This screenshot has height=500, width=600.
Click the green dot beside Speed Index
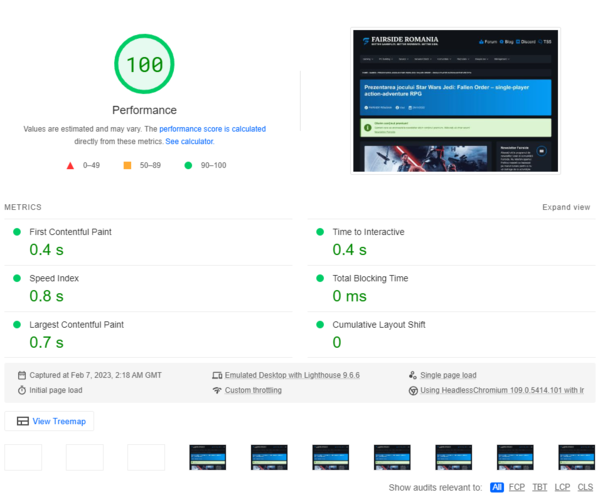coord(17,278)
